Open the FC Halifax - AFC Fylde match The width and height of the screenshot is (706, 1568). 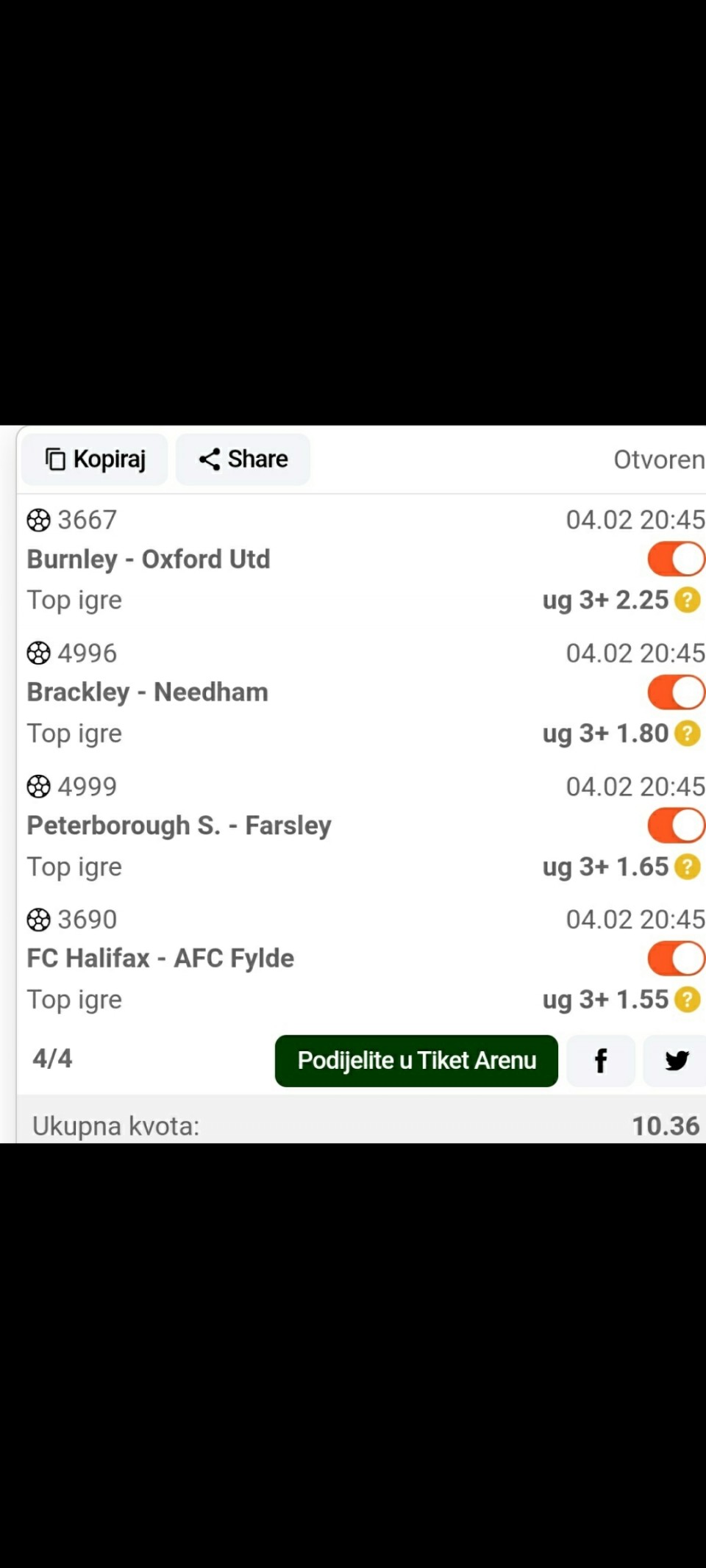pos(160,959)
